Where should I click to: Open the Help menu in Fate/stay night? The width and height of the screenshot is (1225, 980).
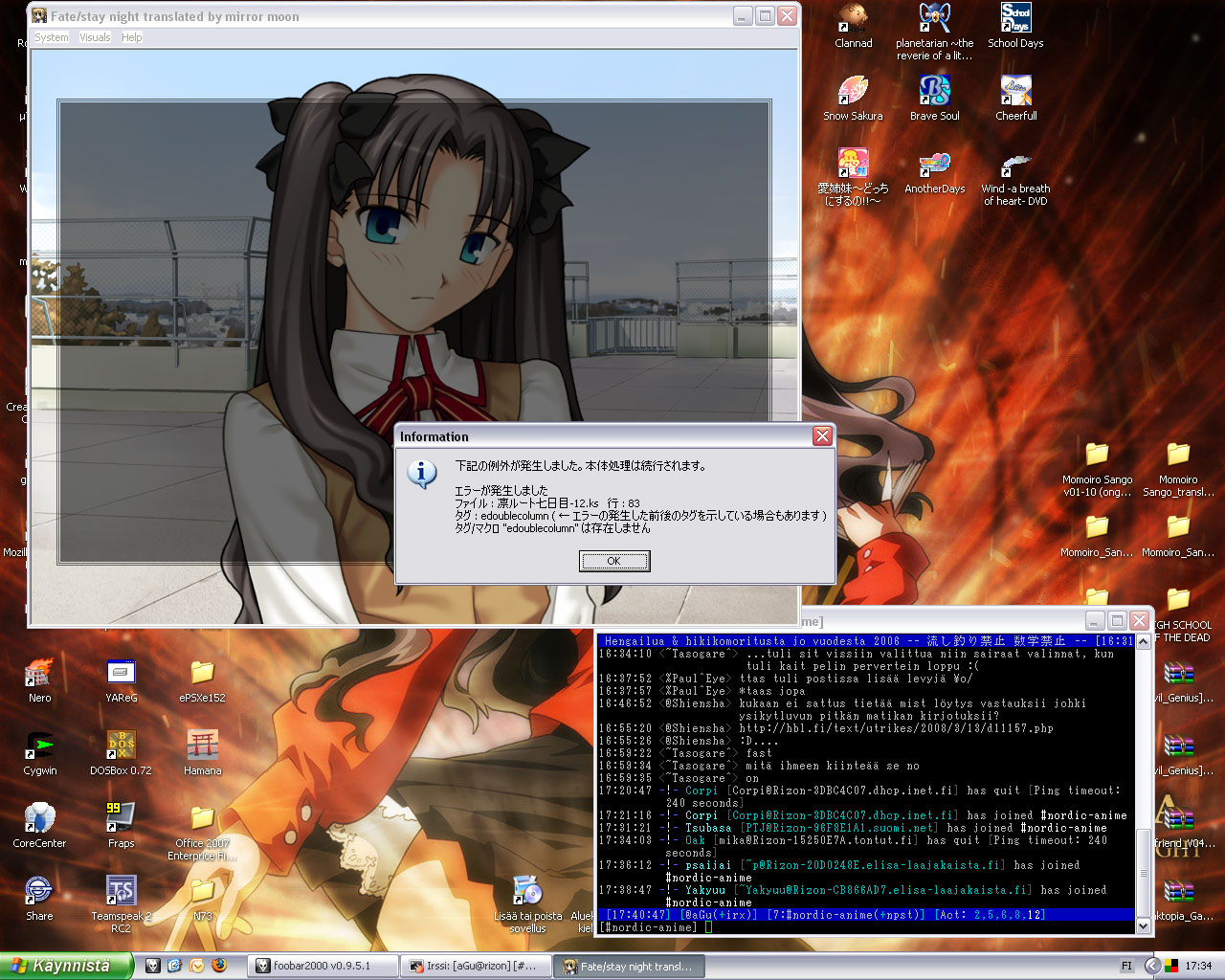coord(131,37)
